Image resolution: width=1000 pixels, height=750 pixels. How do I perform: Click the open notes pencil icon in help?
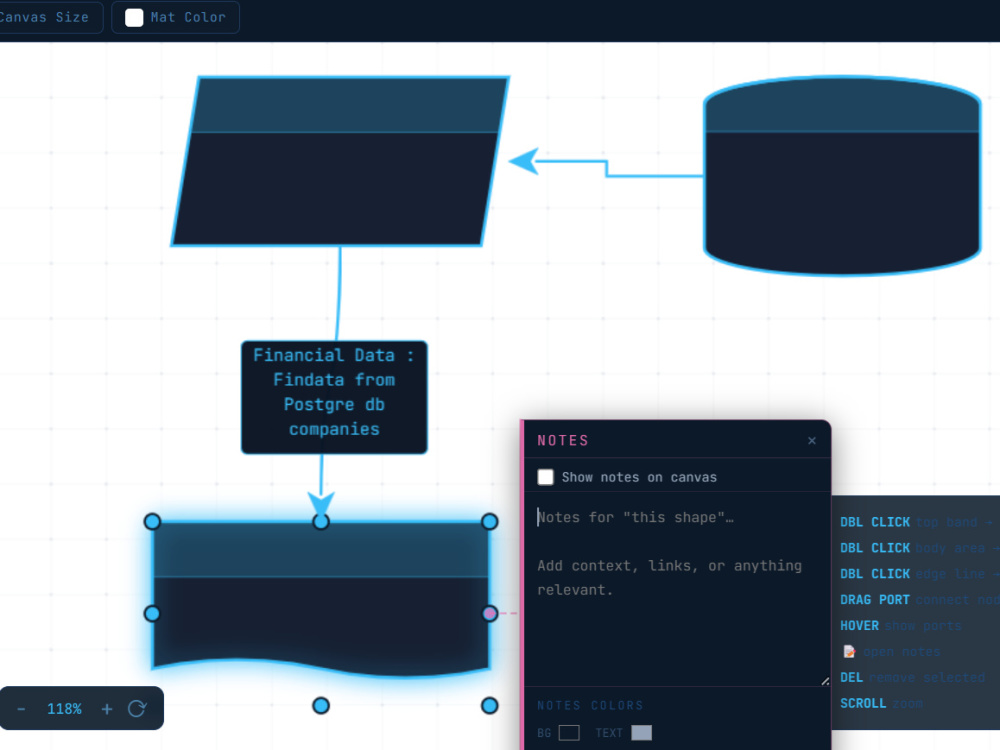coord(849,651)
